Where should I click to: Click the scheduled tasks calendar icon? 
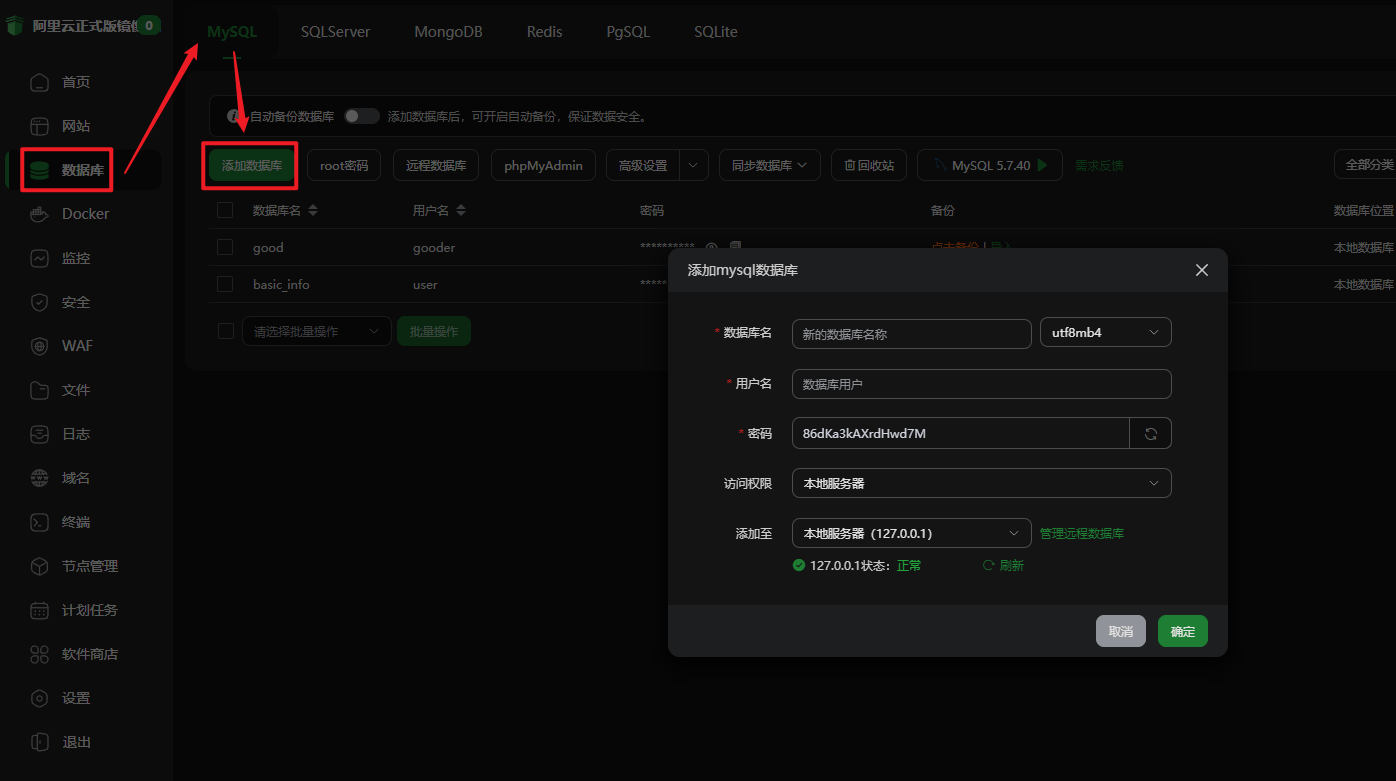(39, 610)
